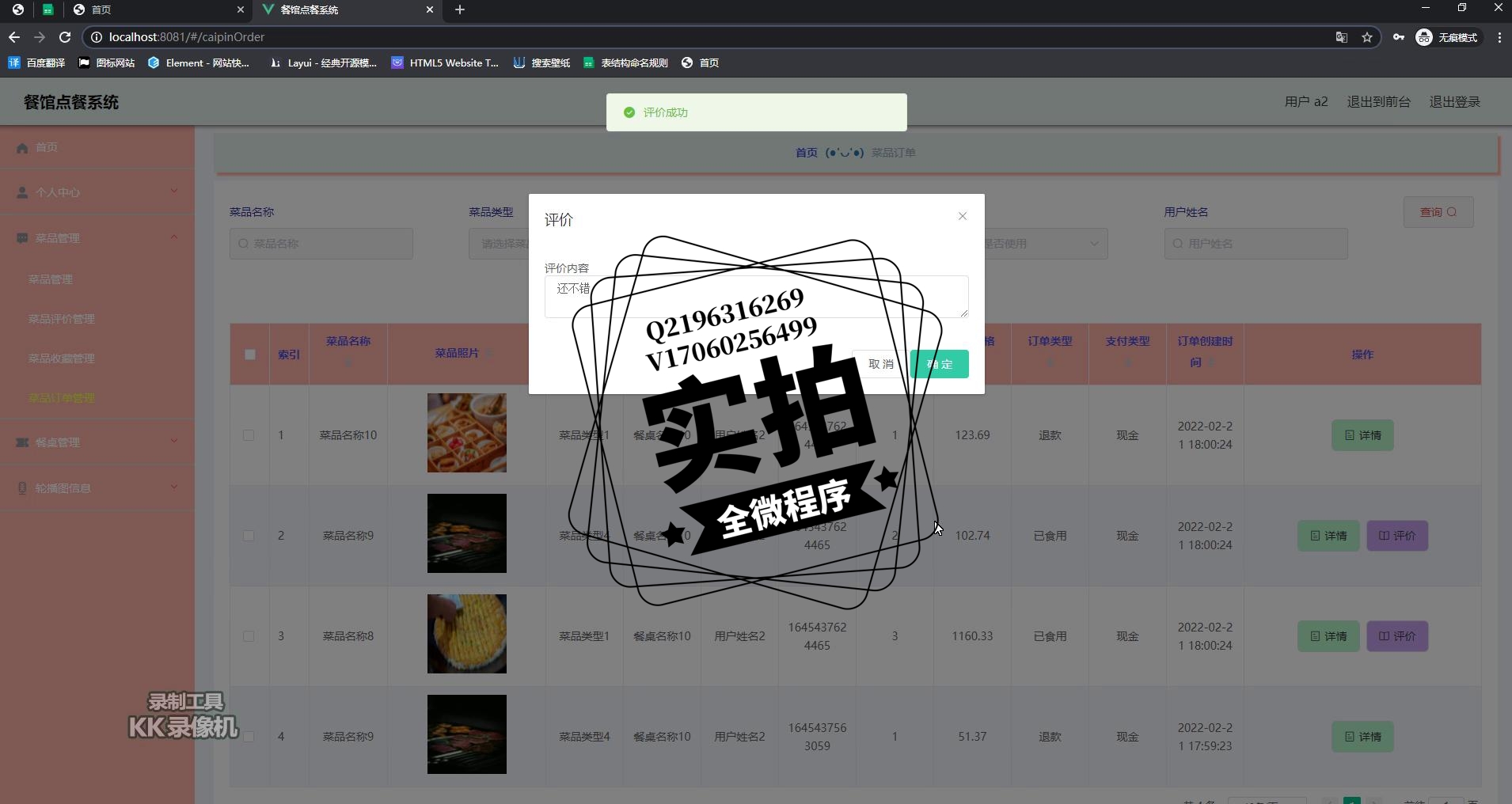
Task: Open the 是否使用 dropdown
Action: tap(1045, 244)
